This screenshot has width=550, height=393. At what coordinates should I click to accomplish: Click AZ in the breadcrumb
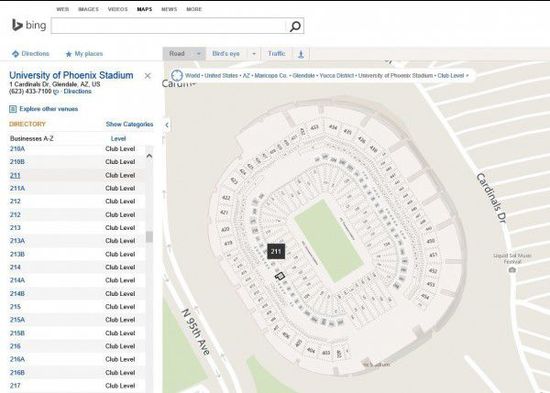tap(246, 75)
